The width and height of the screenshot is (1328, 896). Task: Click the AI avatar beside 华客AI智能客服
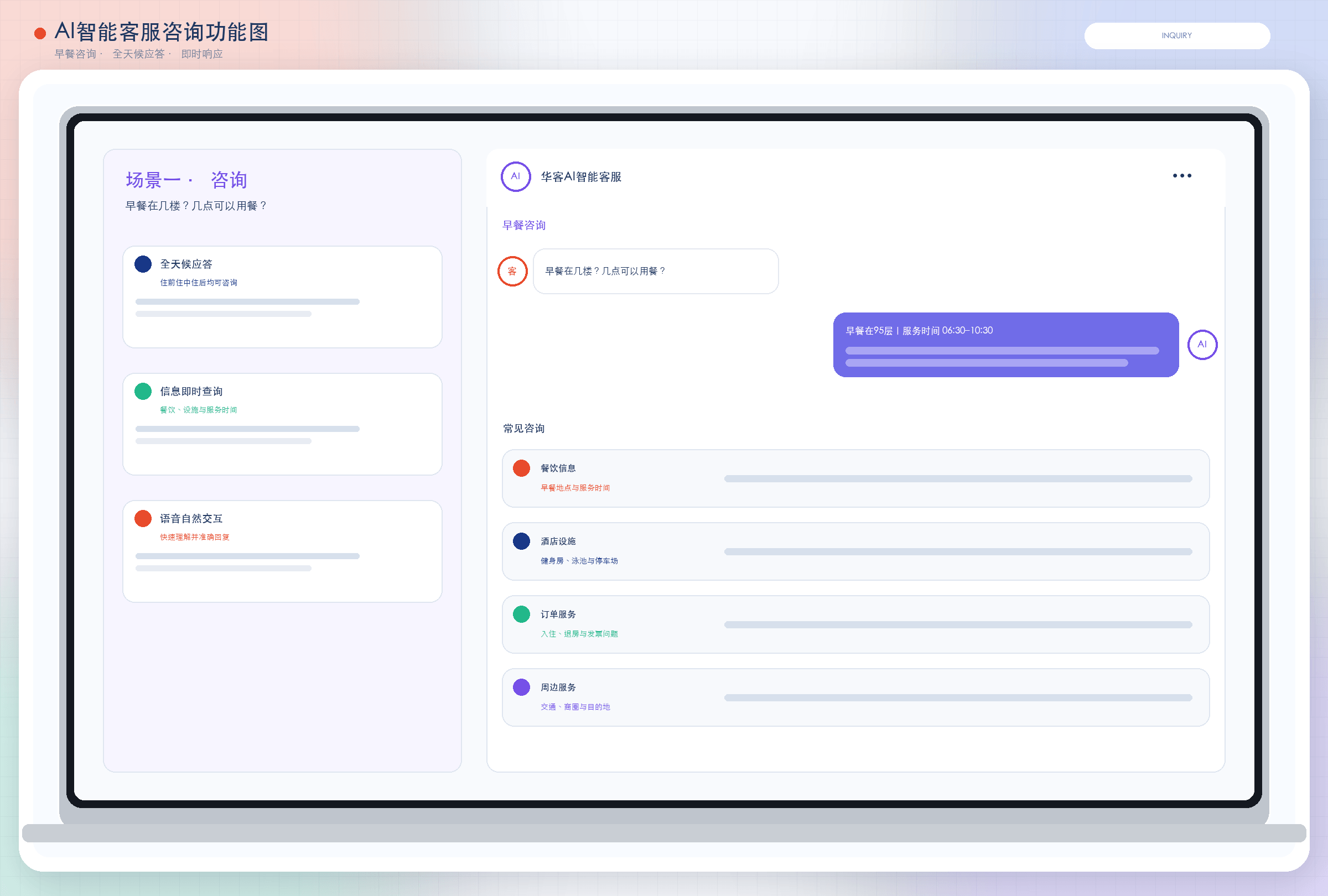[515, 176]
